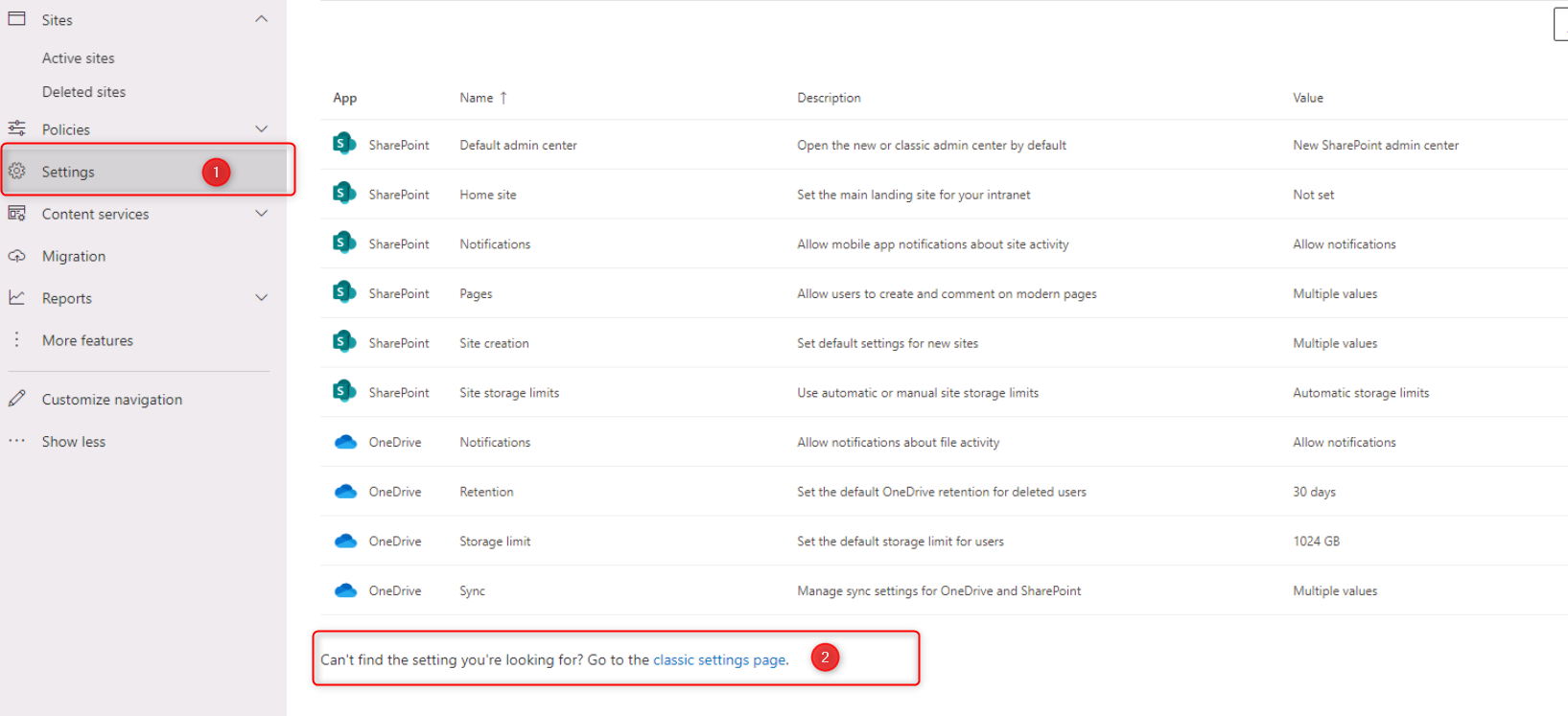The width and height of the screenshot is (1568, 716).
Task: Click the Policies sliders icon
Action: coord(17,128)
